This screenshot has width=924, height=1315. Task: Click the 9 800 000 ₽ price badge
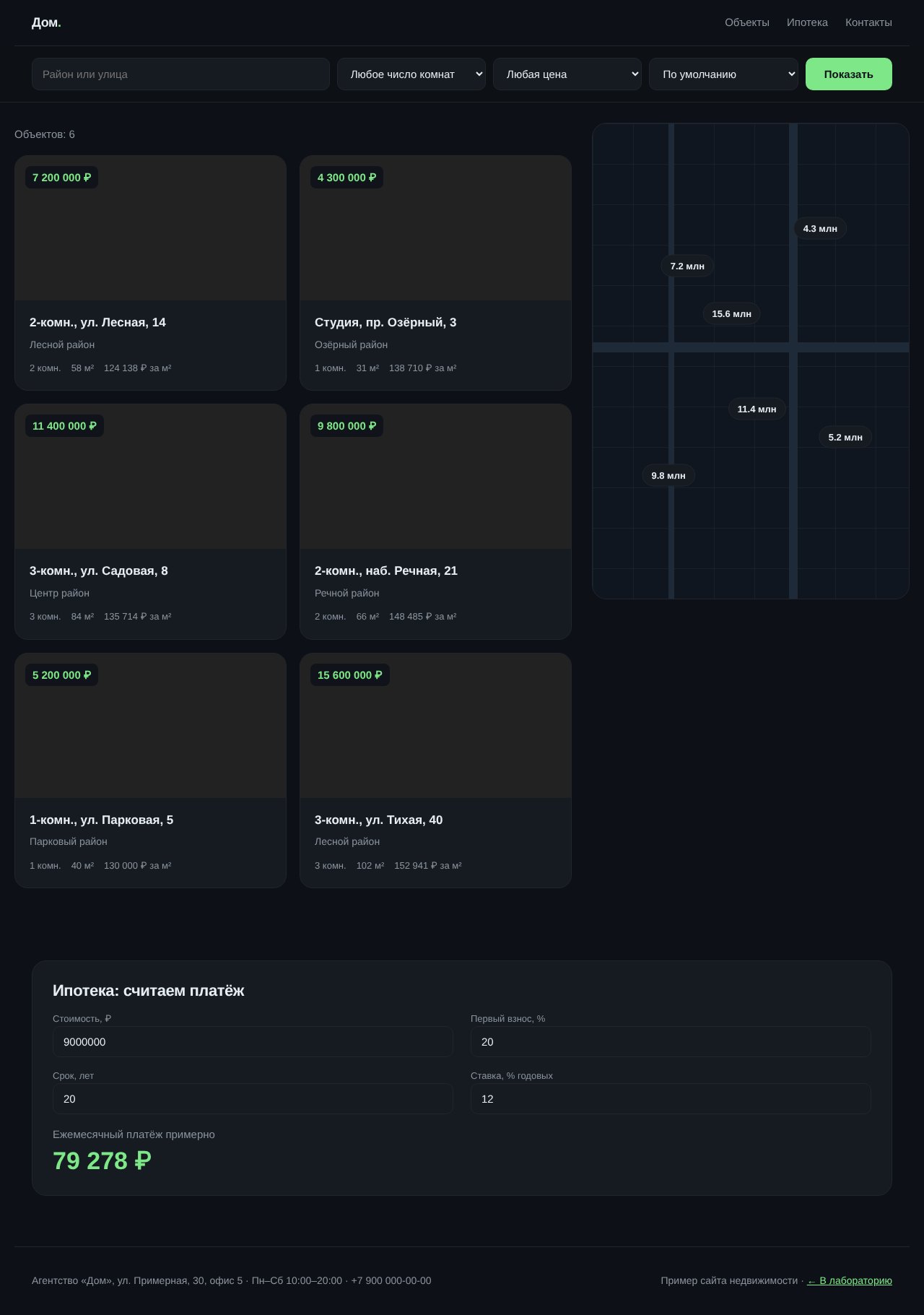click(x=346, y=426)
